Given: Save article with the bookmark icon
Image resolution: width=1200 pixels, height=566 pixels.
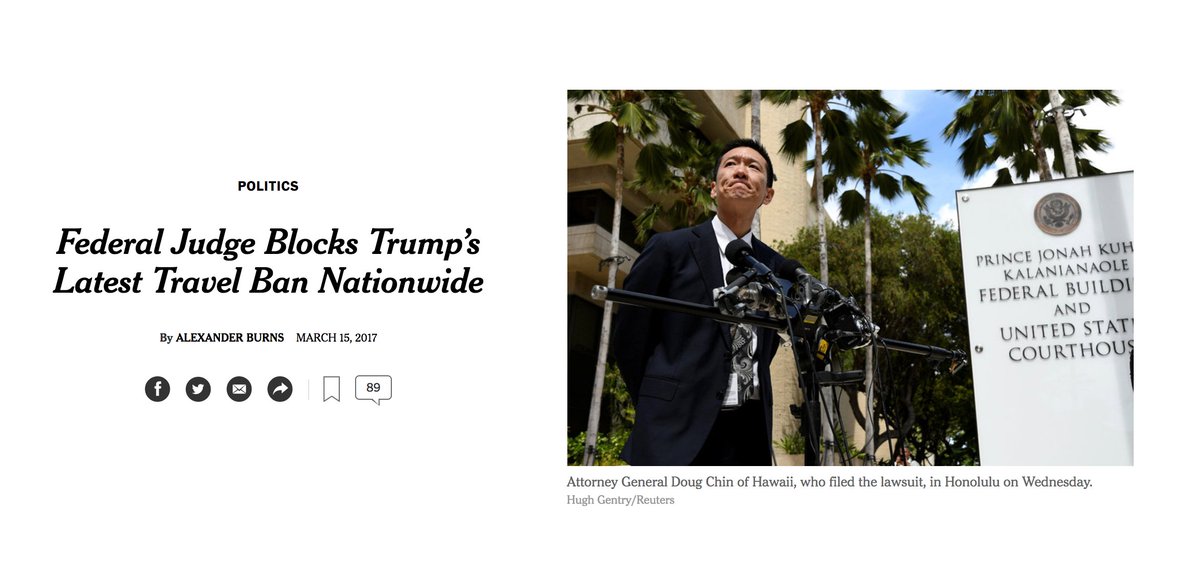Looking at the screenshot, I should point(332,389).
